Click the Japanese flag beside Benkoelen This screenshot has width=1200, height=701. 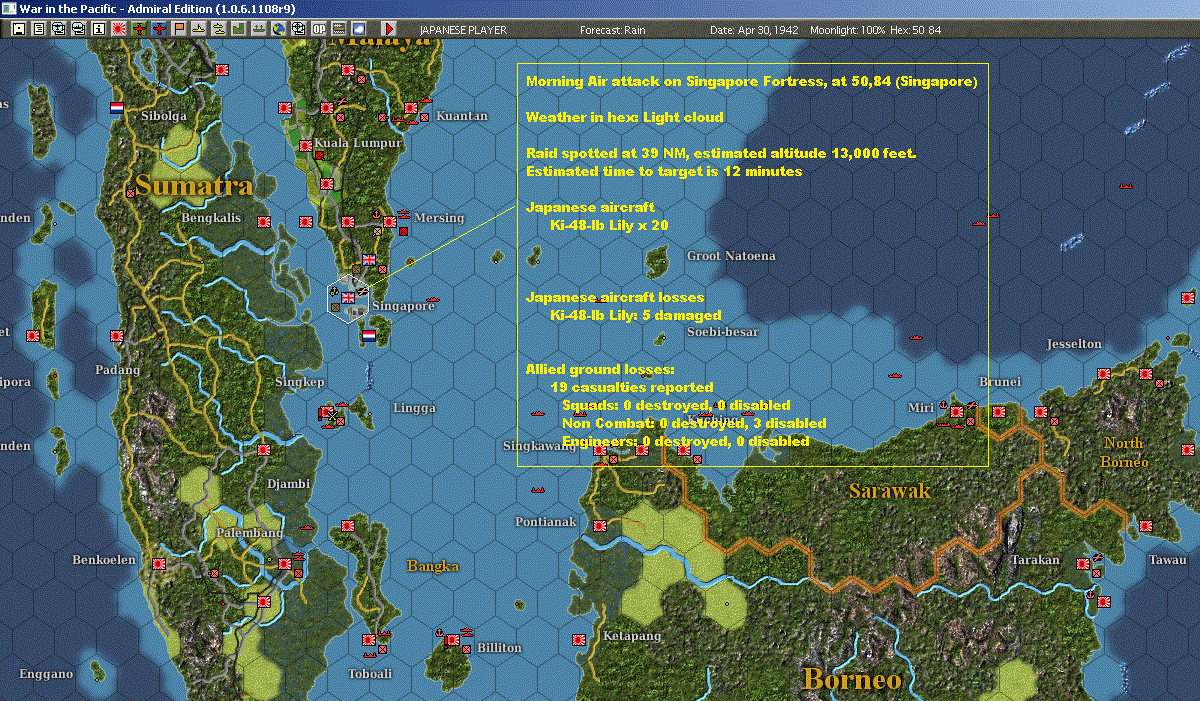pos(159,563)
